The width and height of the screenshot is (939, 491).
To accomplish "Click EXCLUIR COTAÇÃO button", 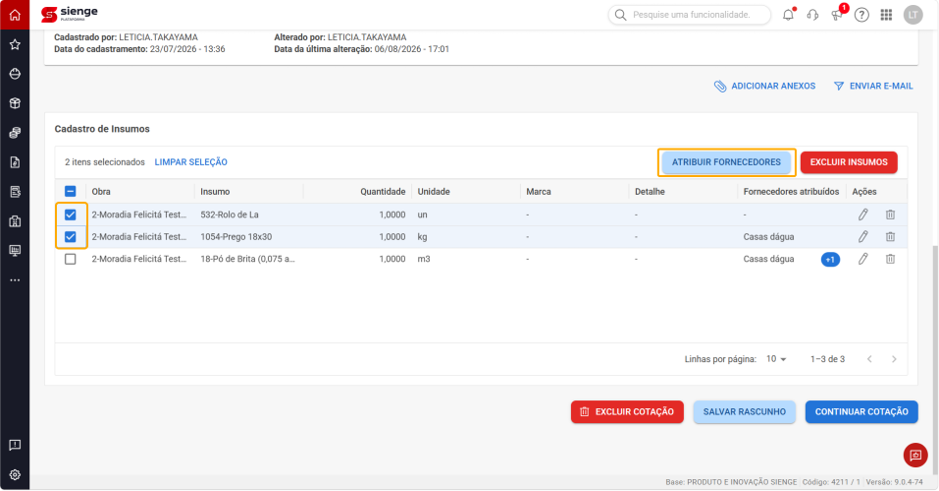I will point(627,412).
